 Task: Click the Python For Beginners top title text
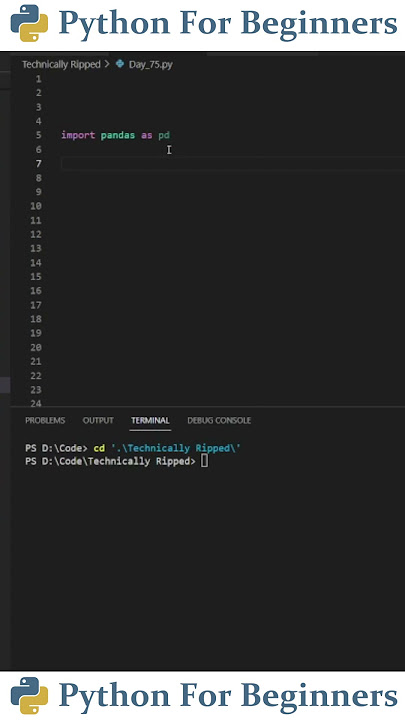(x=228, y=23)
